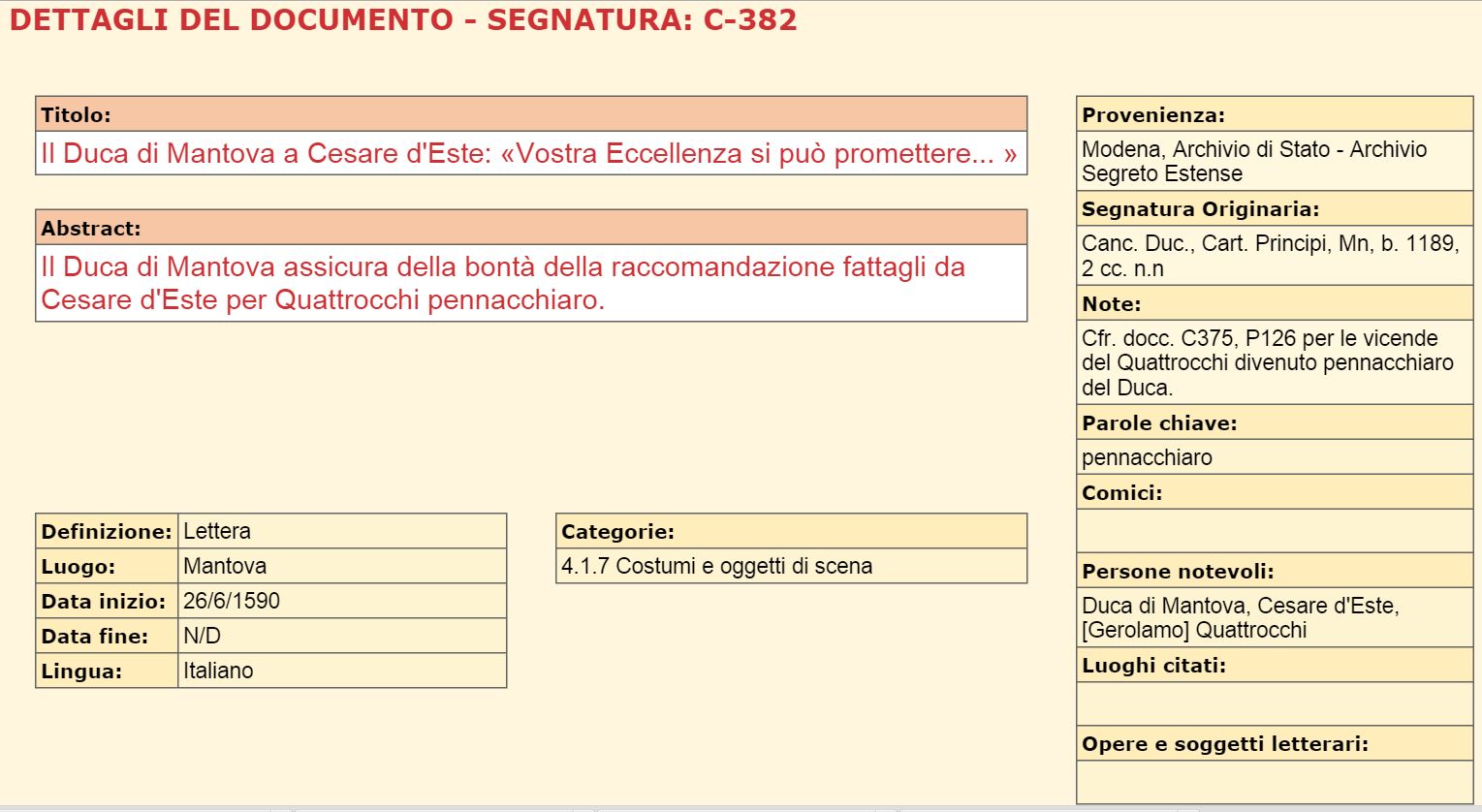Click the document title text field

[529, 154]
